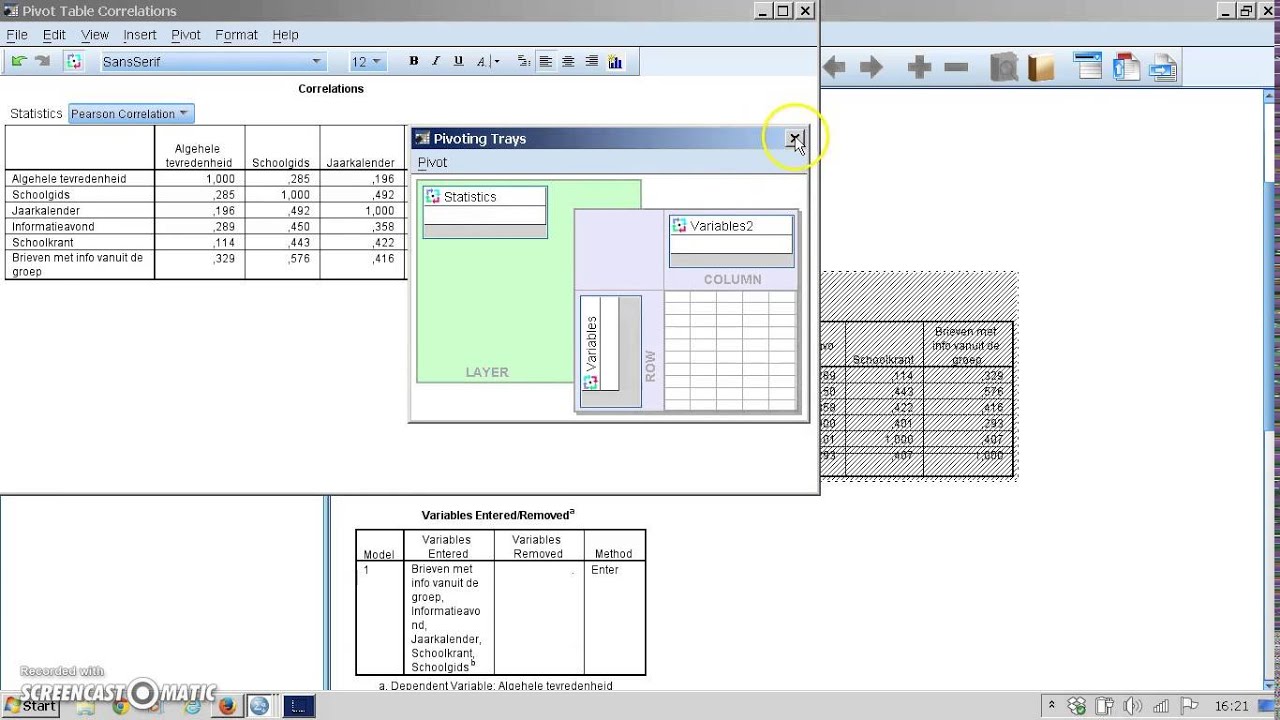This screenshot has height=720, width=1280.
Task: Open Pivot menu inside Pivoting Trays
Action: coord(432,162)
